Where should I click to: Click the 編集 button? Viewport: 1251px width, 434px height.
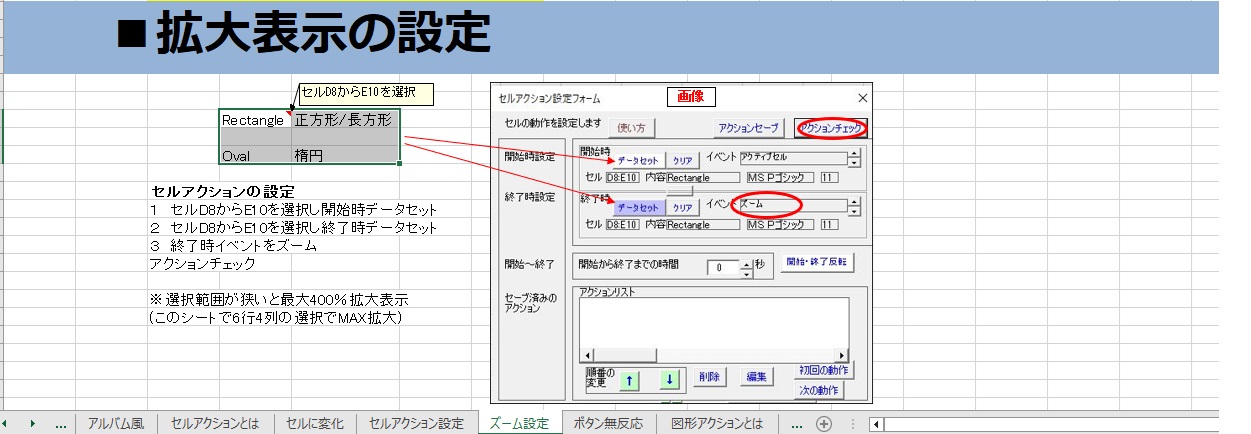coord(756,377)
